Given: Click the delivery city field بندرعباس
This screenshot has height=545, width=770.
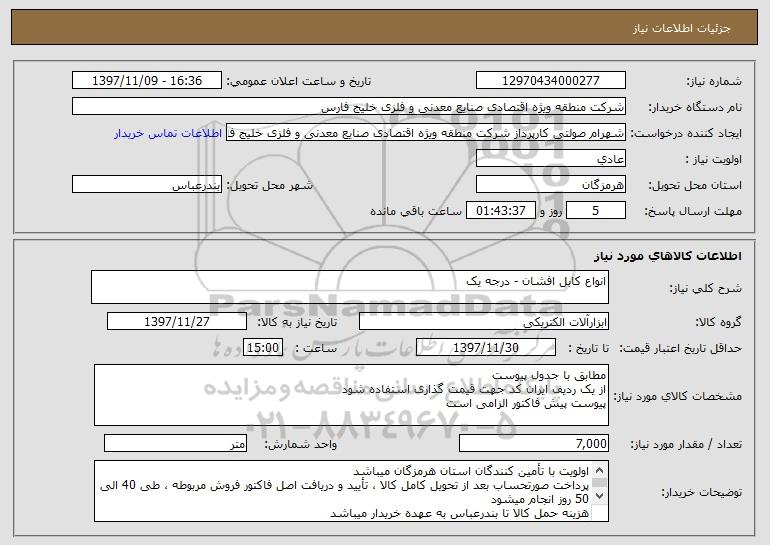Looking at the screenshot, I should coord(147,185).
